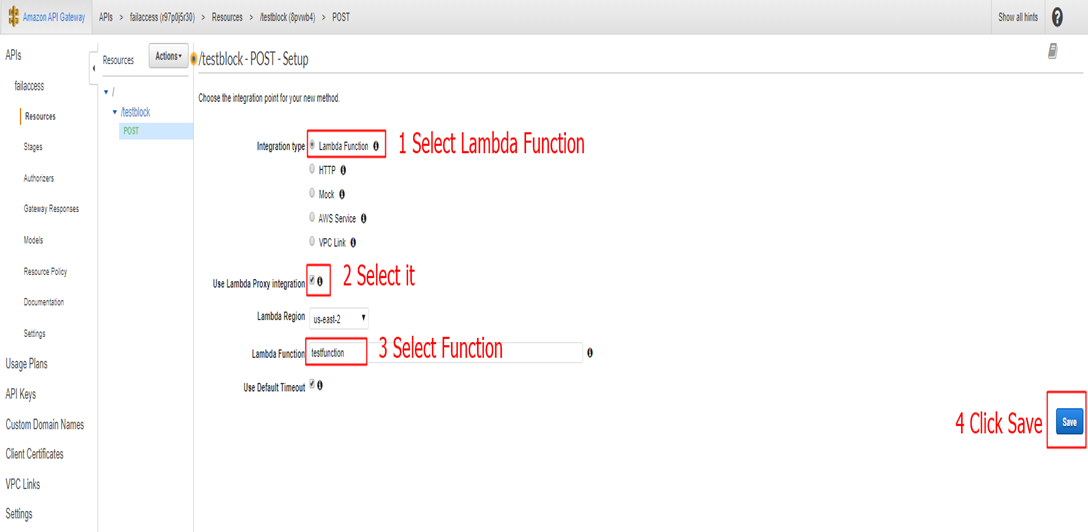Open Stages in the left sidebar
This screenshot has width=1088, height=532.
tap(33, 147)
